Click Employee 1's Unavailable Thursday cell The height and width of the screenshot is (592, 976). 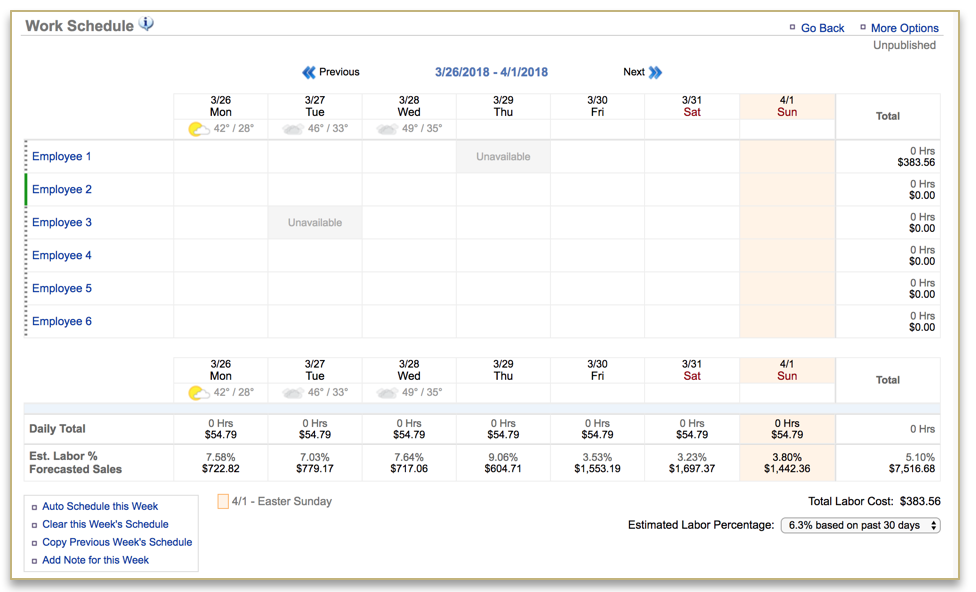click(x=503, y=157)
